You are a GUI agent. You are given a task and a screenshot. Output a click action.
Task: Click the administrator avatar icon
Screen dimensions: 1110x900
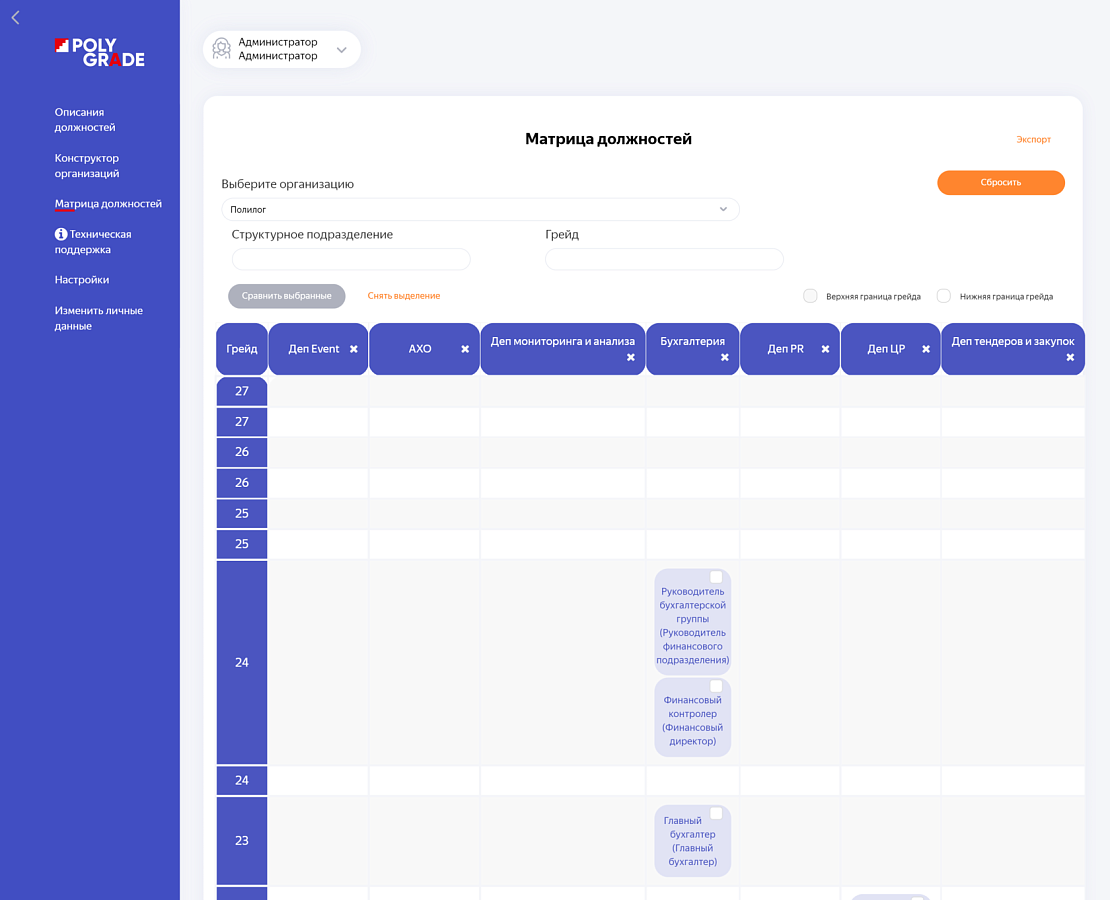pos(222,49)
